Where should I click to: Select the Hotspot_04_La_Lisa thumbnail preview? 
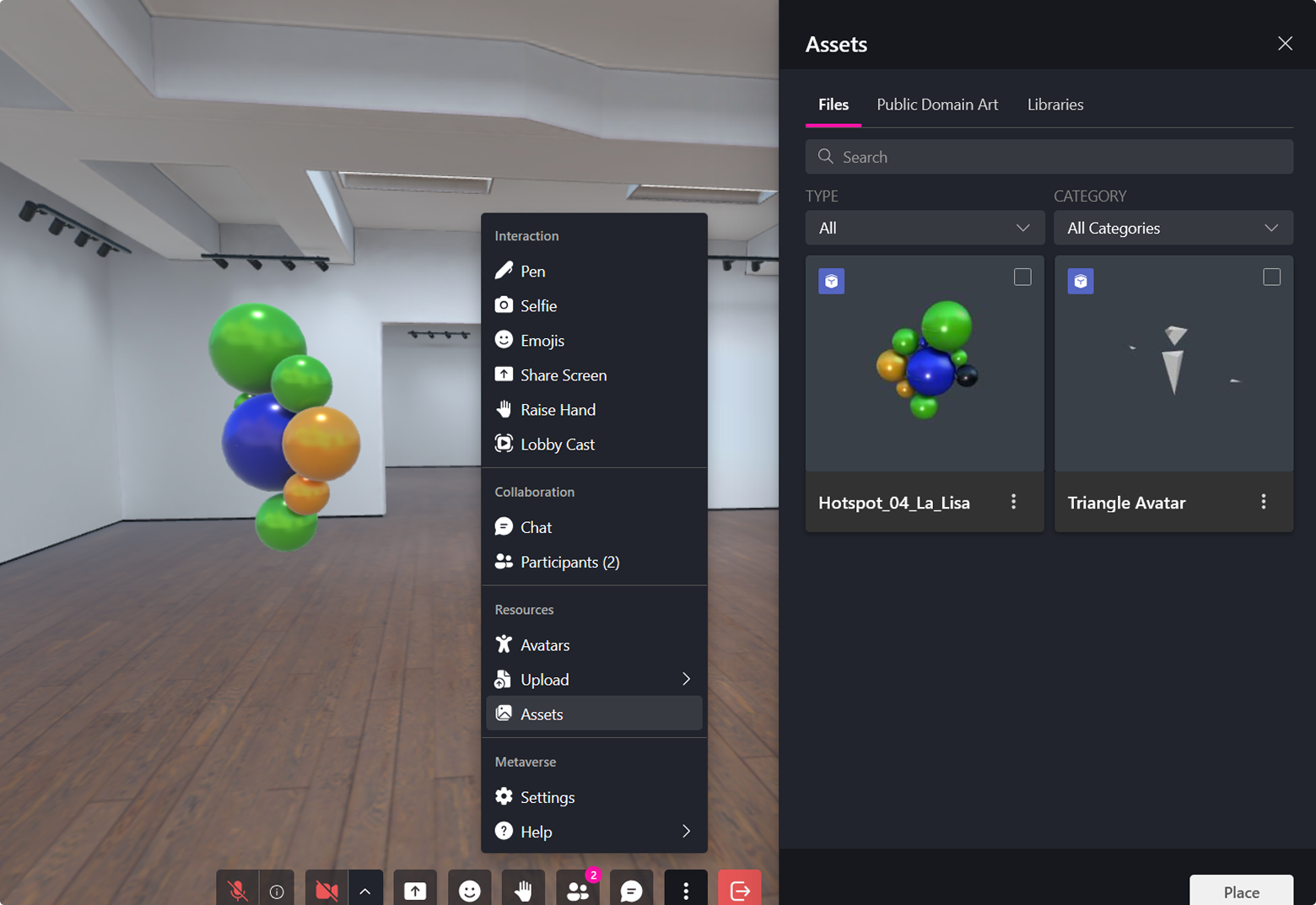(925, 363)
